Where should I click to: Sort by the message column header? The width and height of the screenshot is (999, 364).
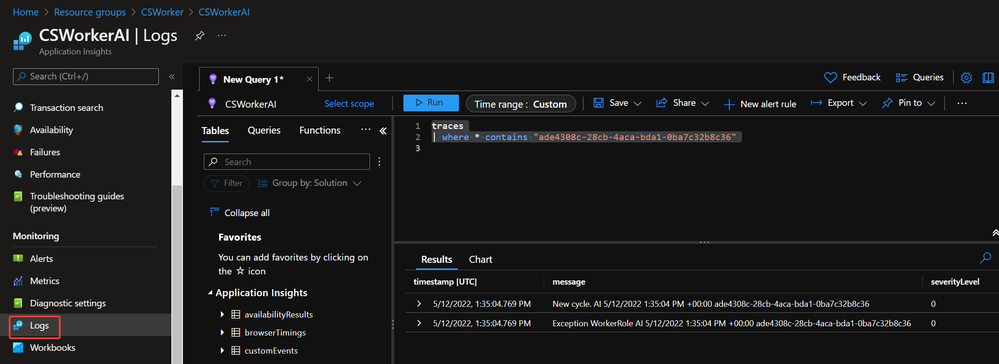click(569, 282)
